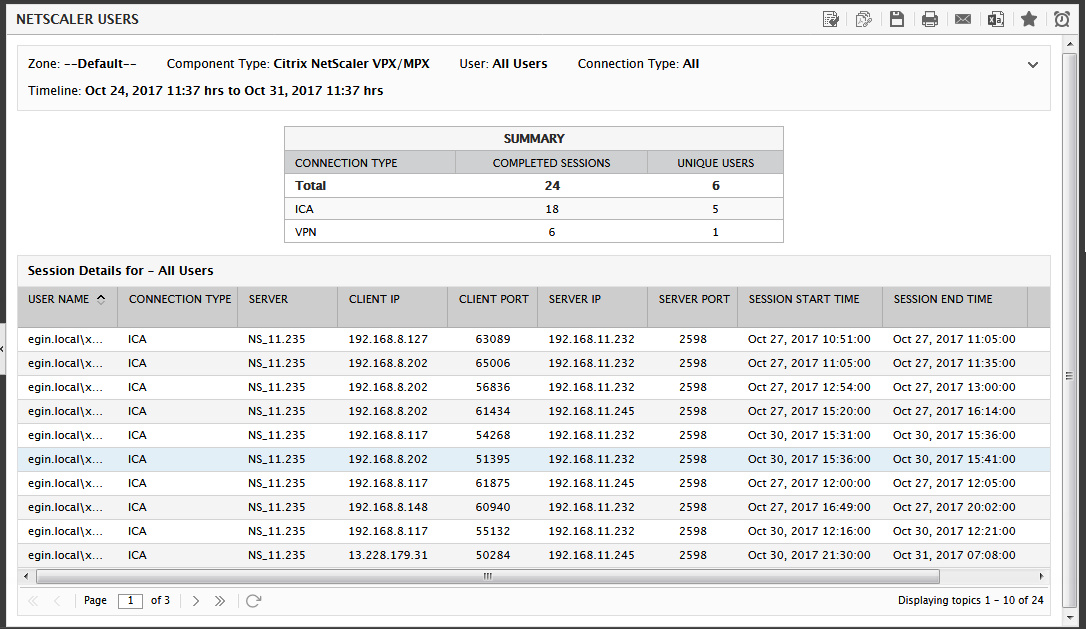The width and height of the screenshot is (1086, 629).
Task: Click end time Oct 27, 2017 16:14:00
Action: coord(954,411)
